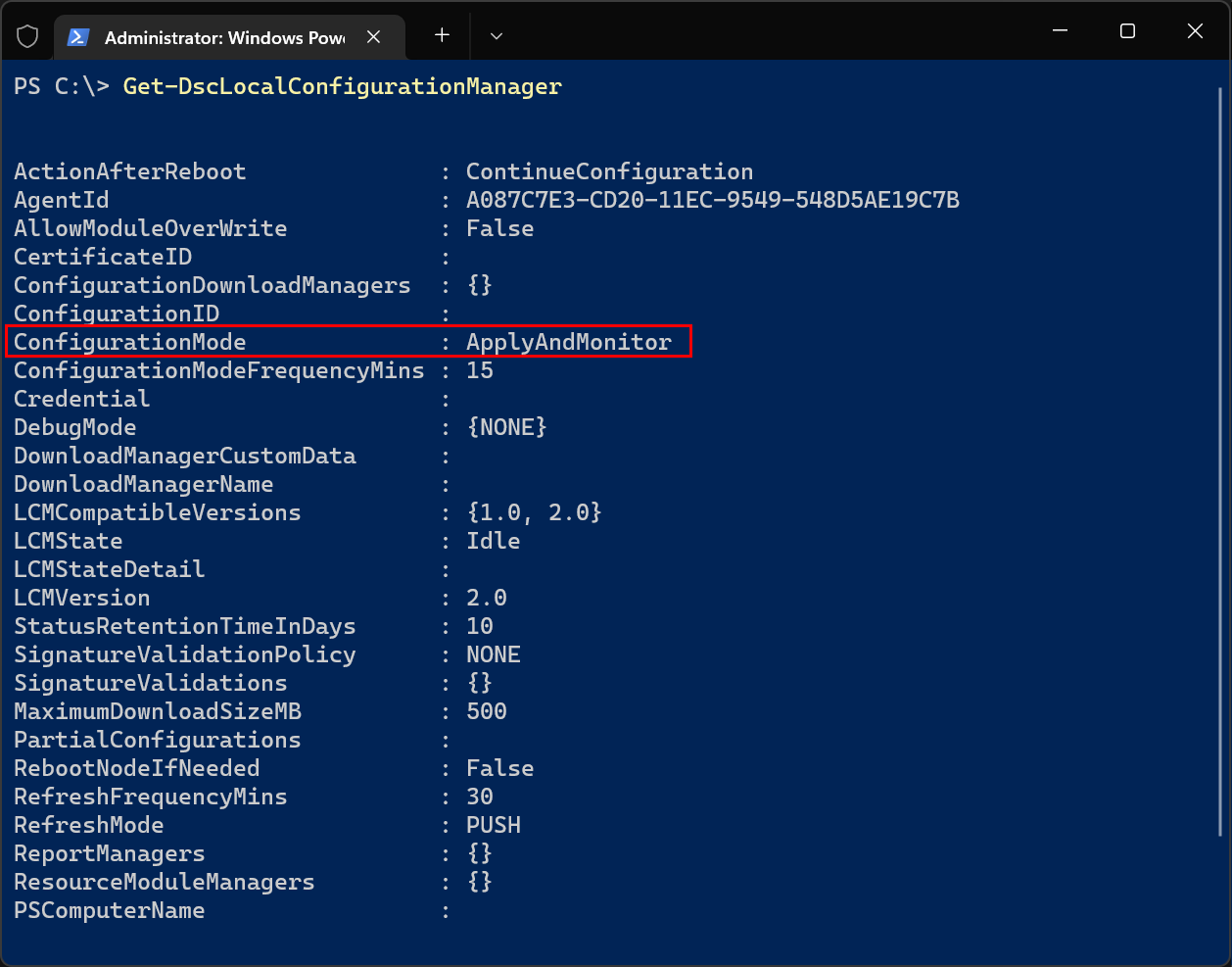Click the AgentId property name

[x=62, y=201]
